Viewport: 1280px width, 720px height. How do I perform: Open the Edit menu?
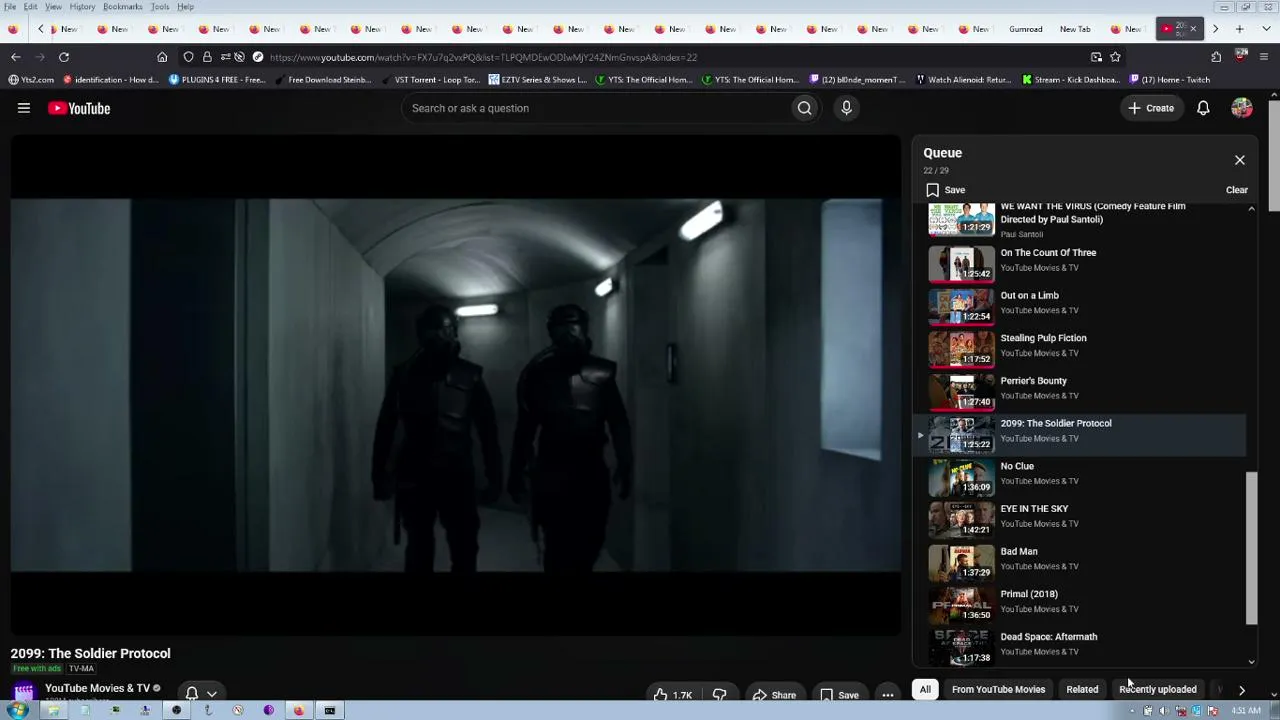point(31,7)
